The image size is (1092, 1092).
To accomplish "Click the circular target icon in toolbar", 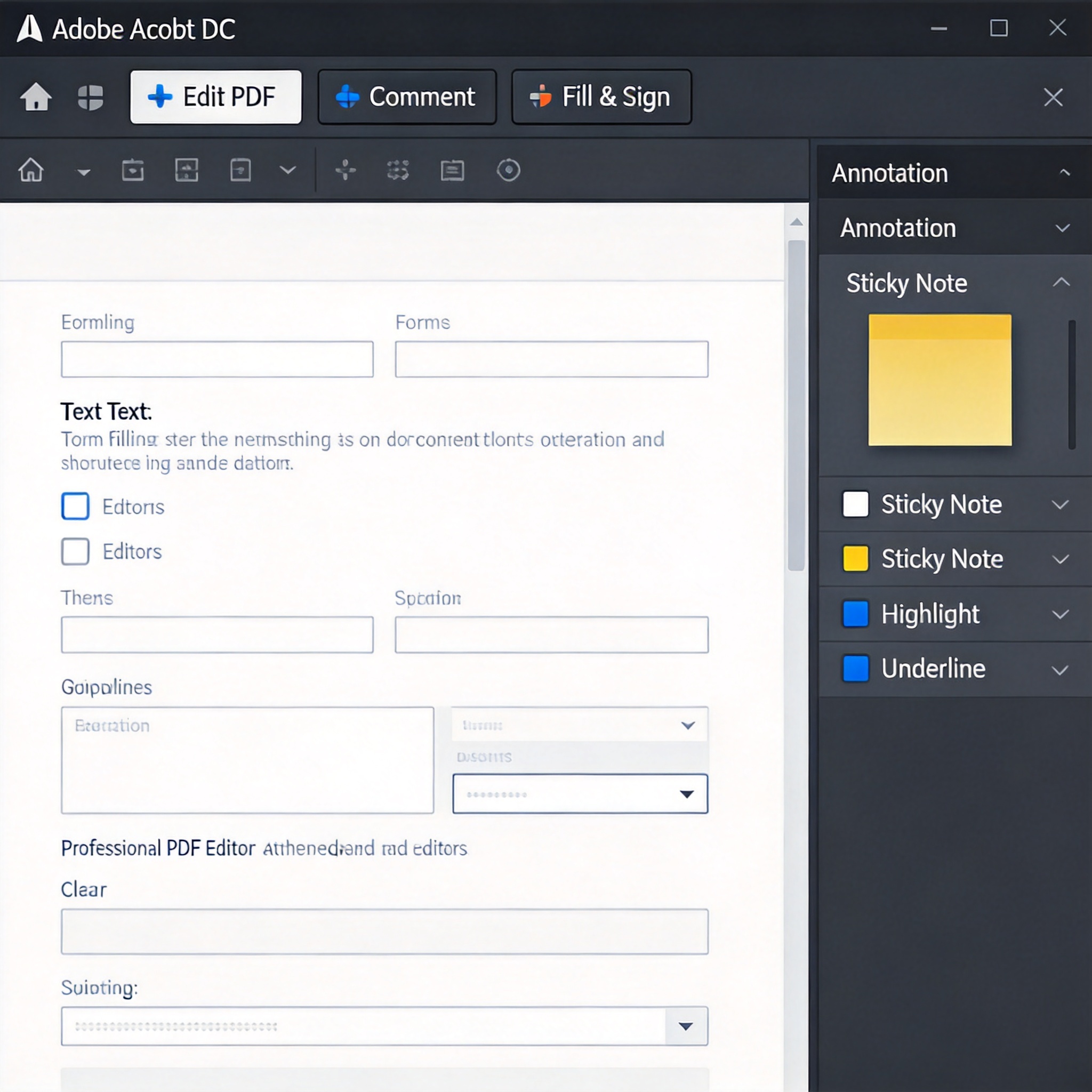I will click(x=508, y=170).
